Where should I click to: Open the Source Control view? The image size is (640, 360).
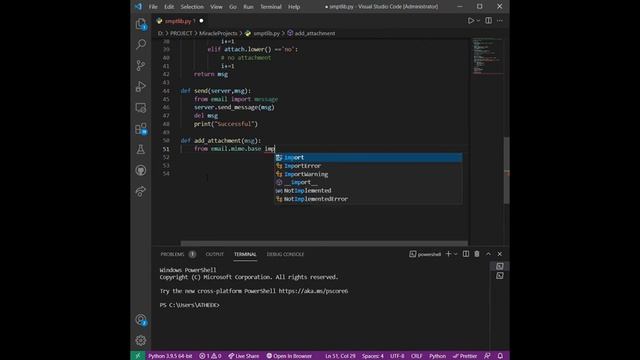[141, 65]
